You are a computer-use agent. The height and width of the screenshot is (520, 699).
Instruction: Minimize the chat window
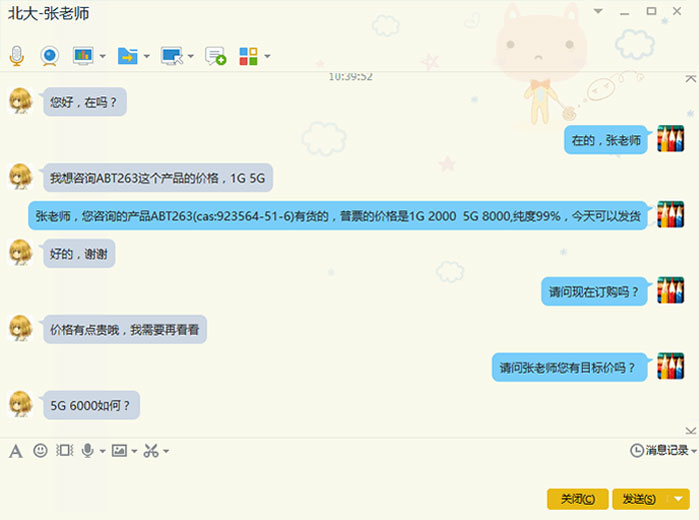point(625,12)
